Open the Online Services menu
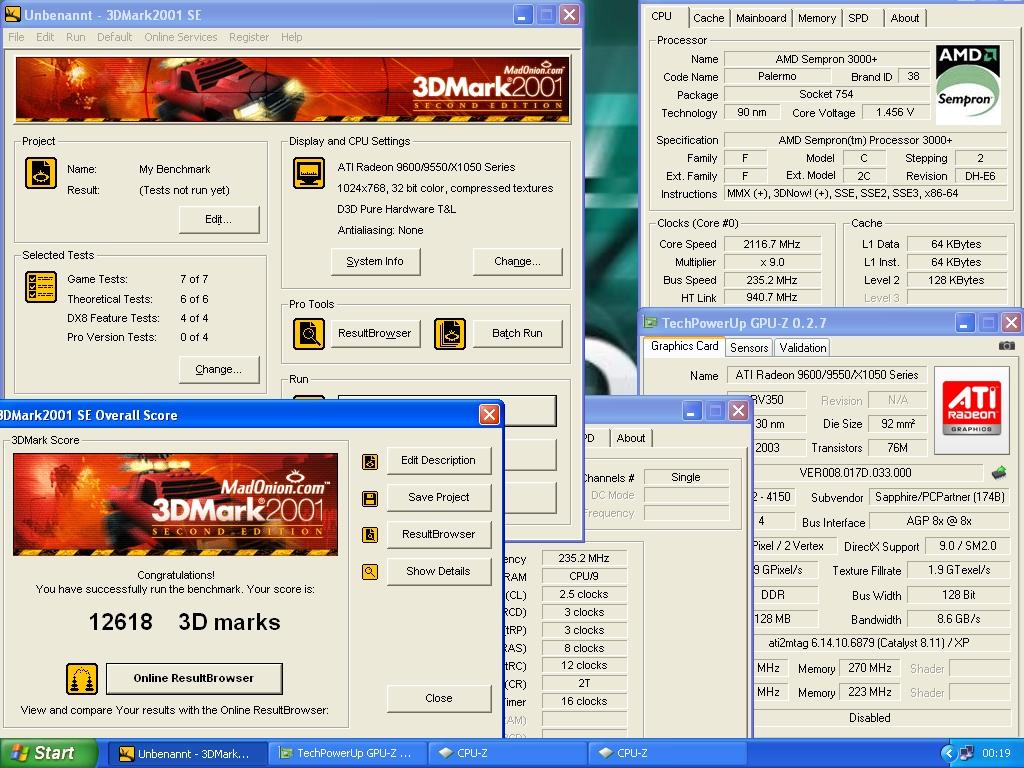This screenshot has height=768, width=1024. point(181,37)
